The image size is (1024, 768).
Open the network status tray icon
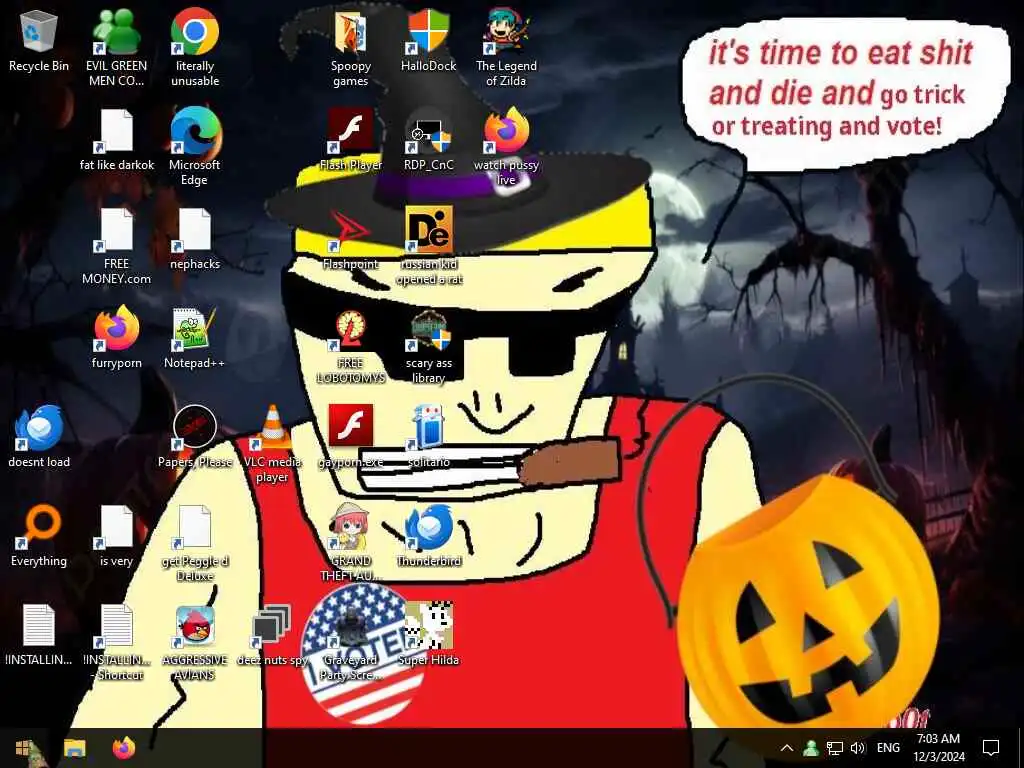pyautogui.click(x=834, y=748)
